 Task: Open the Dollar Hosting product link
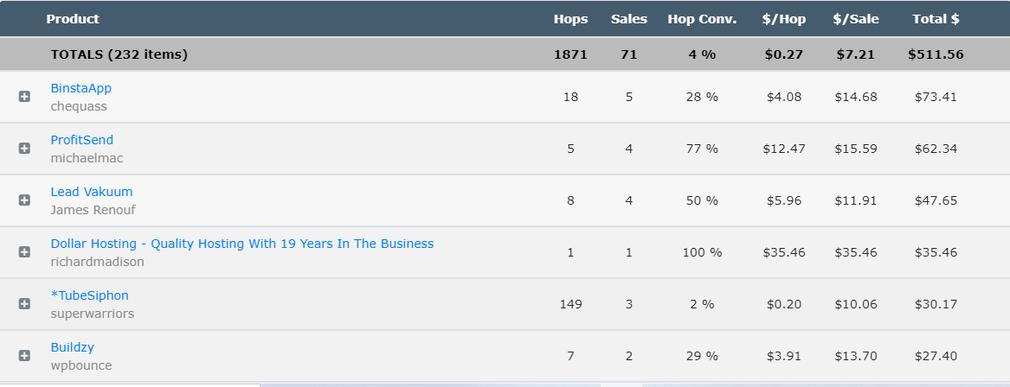(x=242, y=243)
